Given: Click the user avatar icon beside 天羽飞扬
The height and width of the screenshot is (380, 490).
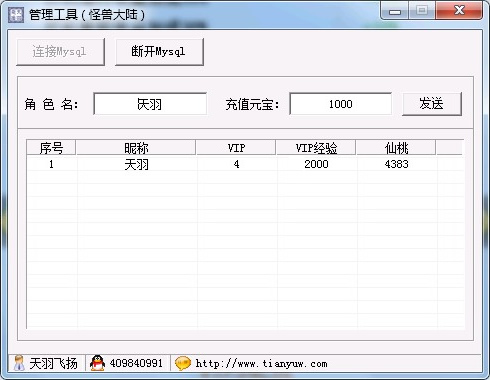Looking at the screenshot, I should pos(19,363).
